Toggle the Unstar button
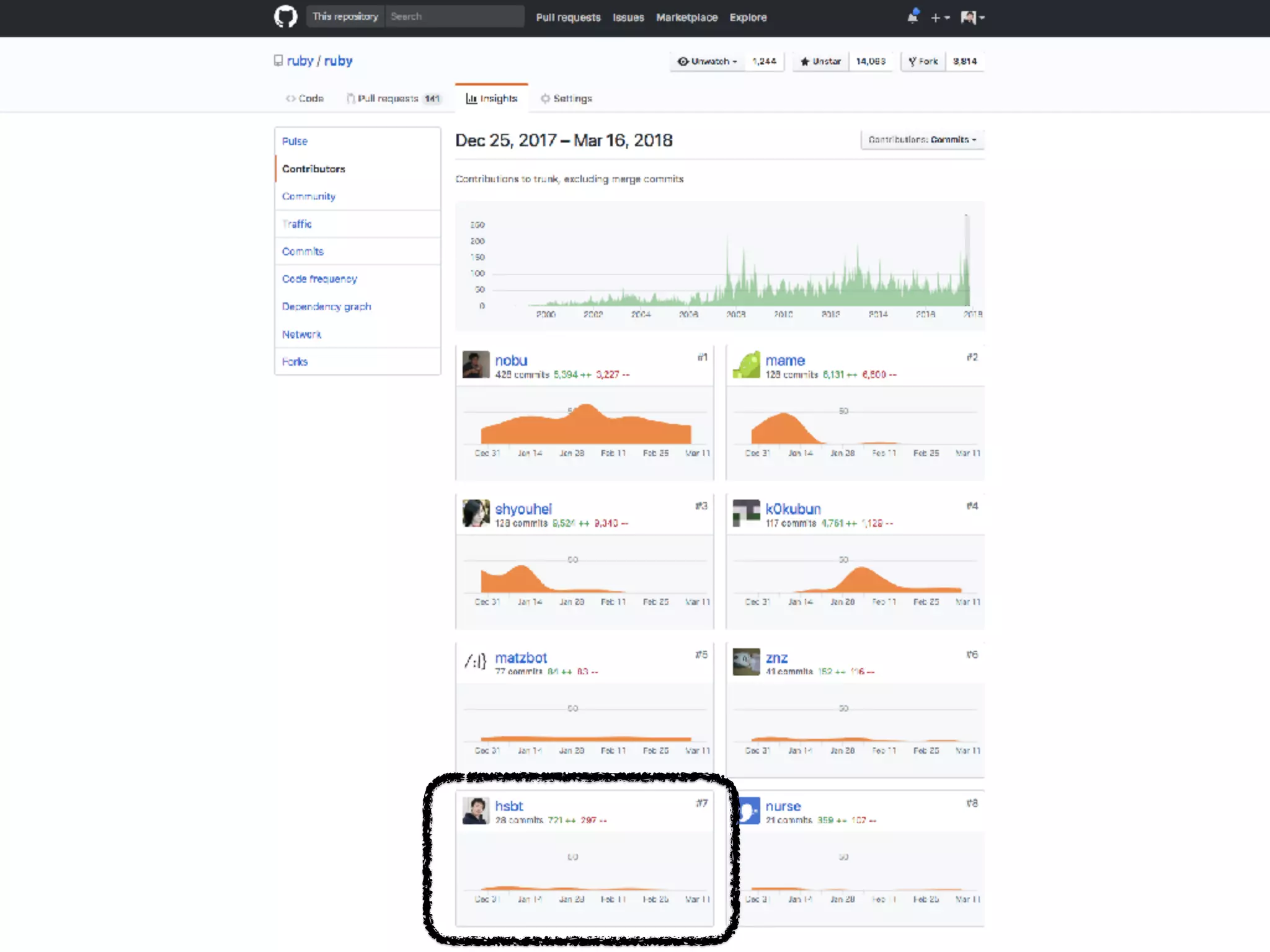Viewport: 1270px width, 952px height. tap(820, 61)
